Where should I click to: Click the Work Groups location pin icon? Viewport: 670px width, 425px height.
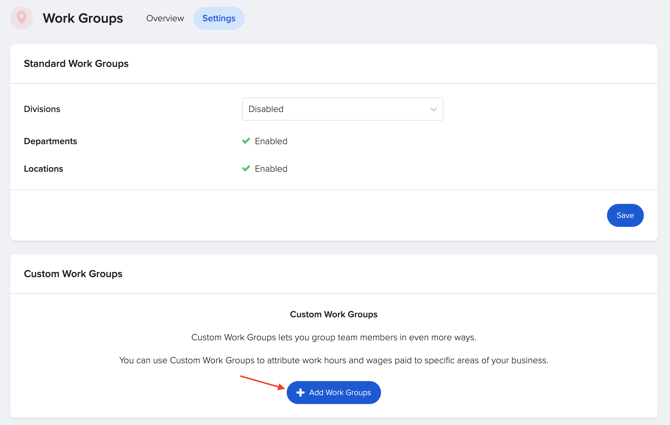point(21,18)
